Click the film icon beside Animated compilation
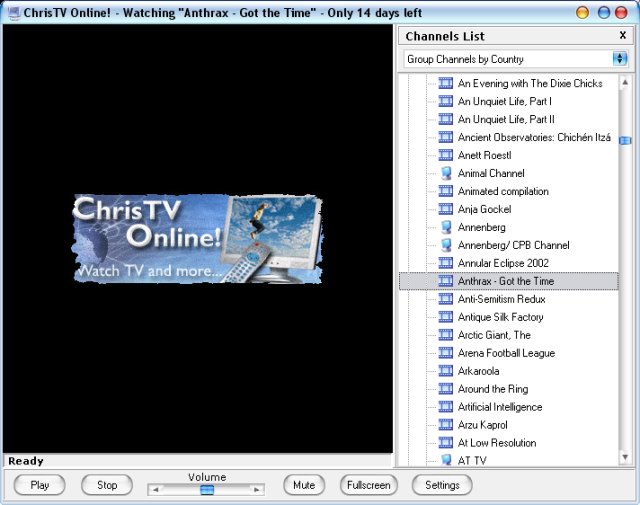640x505 pixels. (x=445, y=191)
